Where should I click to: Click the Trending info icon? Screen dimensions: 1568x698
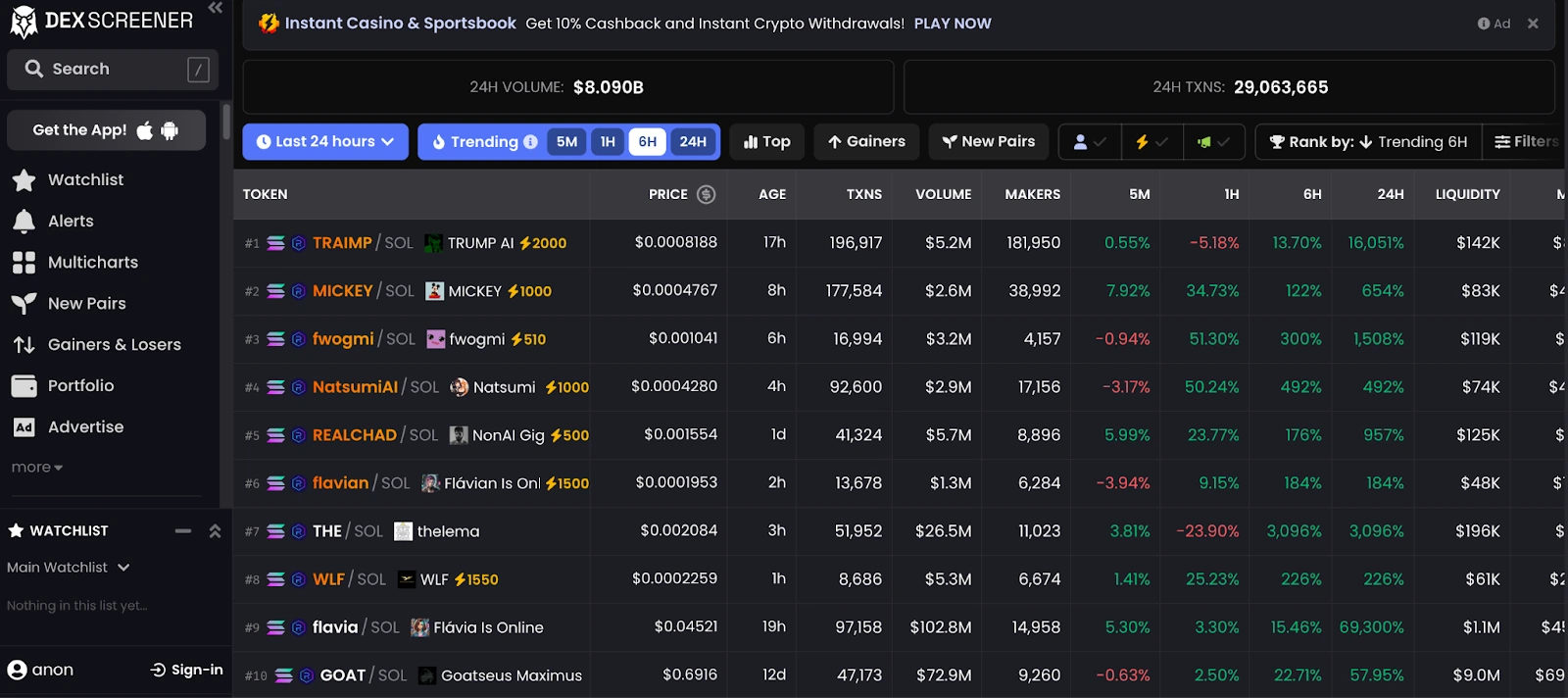coord(530,142)
